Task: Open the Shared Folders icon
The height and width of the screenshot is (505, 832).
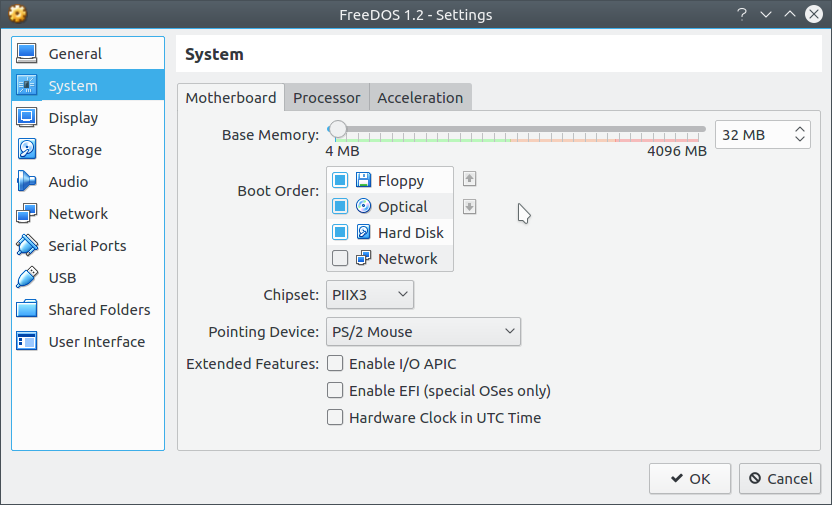Action: [x=27, y=309]
